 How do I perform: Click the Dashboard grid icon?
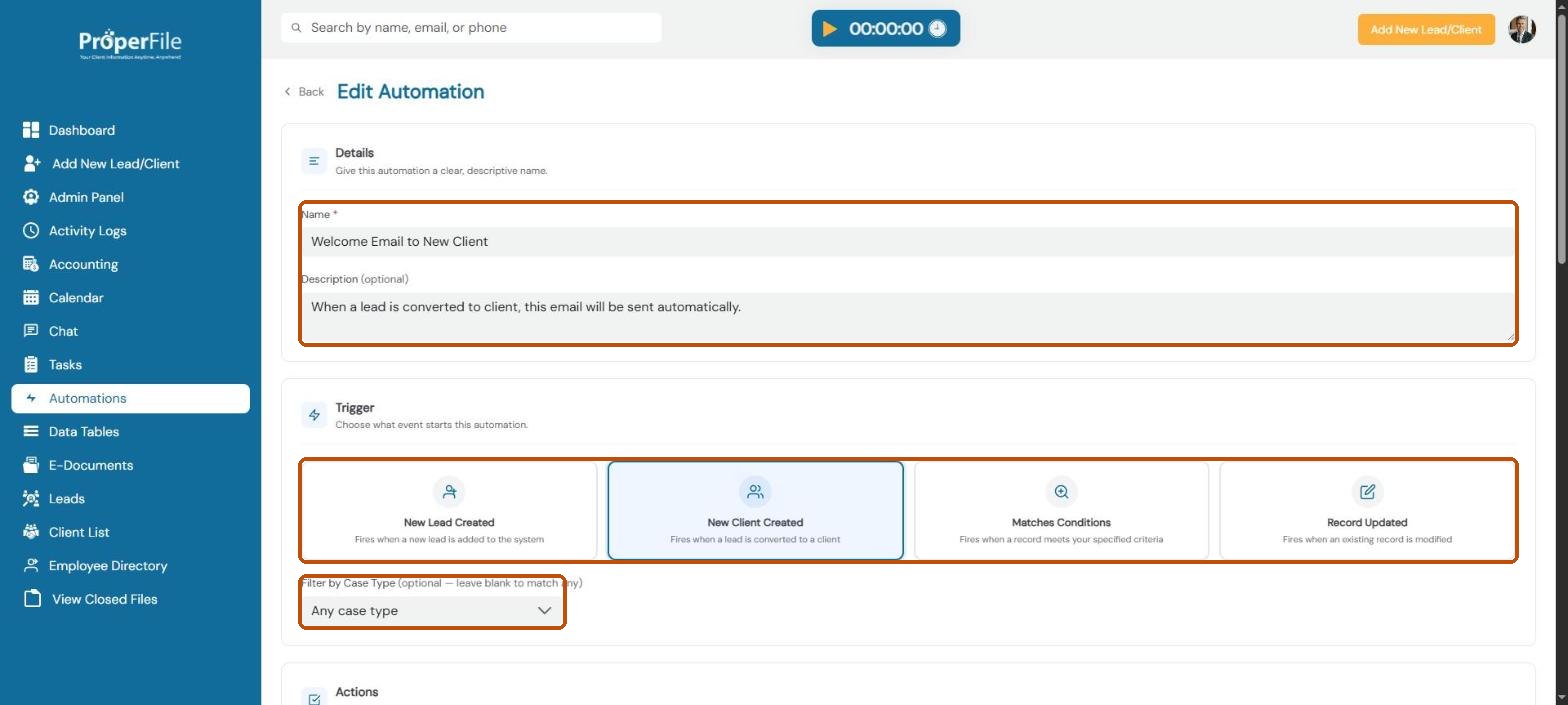pos(31,130)
